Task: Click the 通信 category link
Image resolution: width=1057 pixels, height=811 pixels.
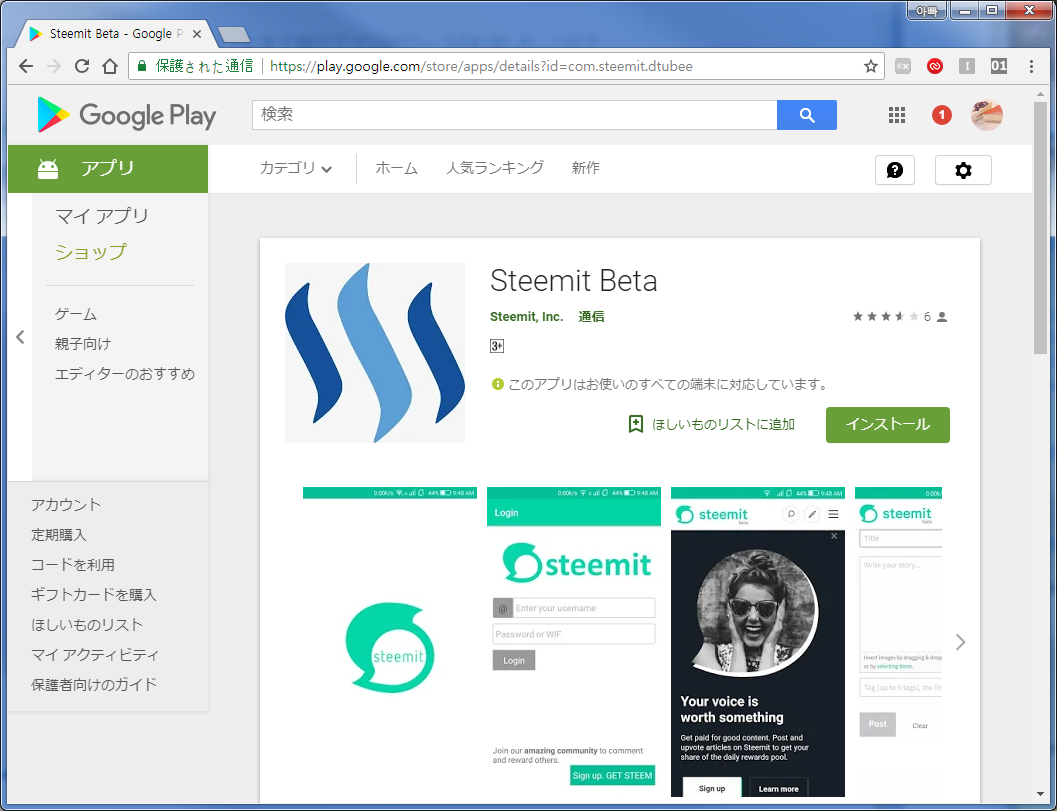Action: pyautogui.click(x=591, y=317)
